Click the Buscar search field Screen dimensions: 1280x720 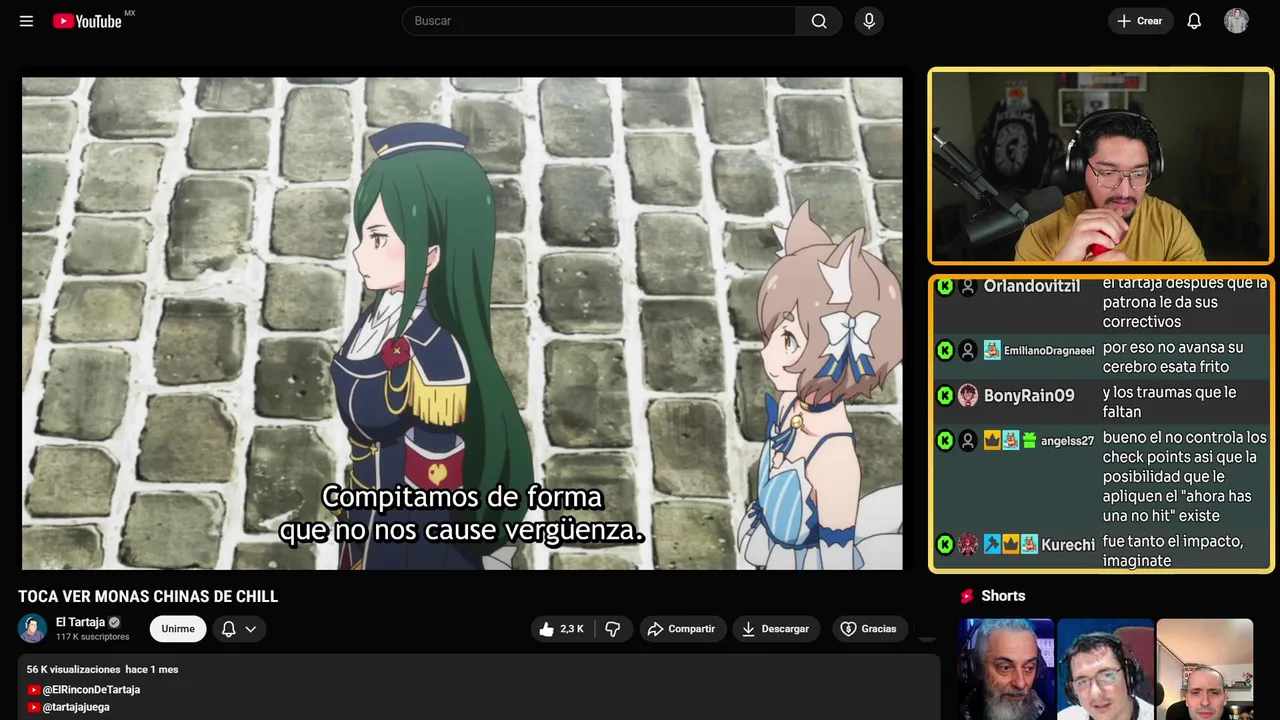point(599,21)
